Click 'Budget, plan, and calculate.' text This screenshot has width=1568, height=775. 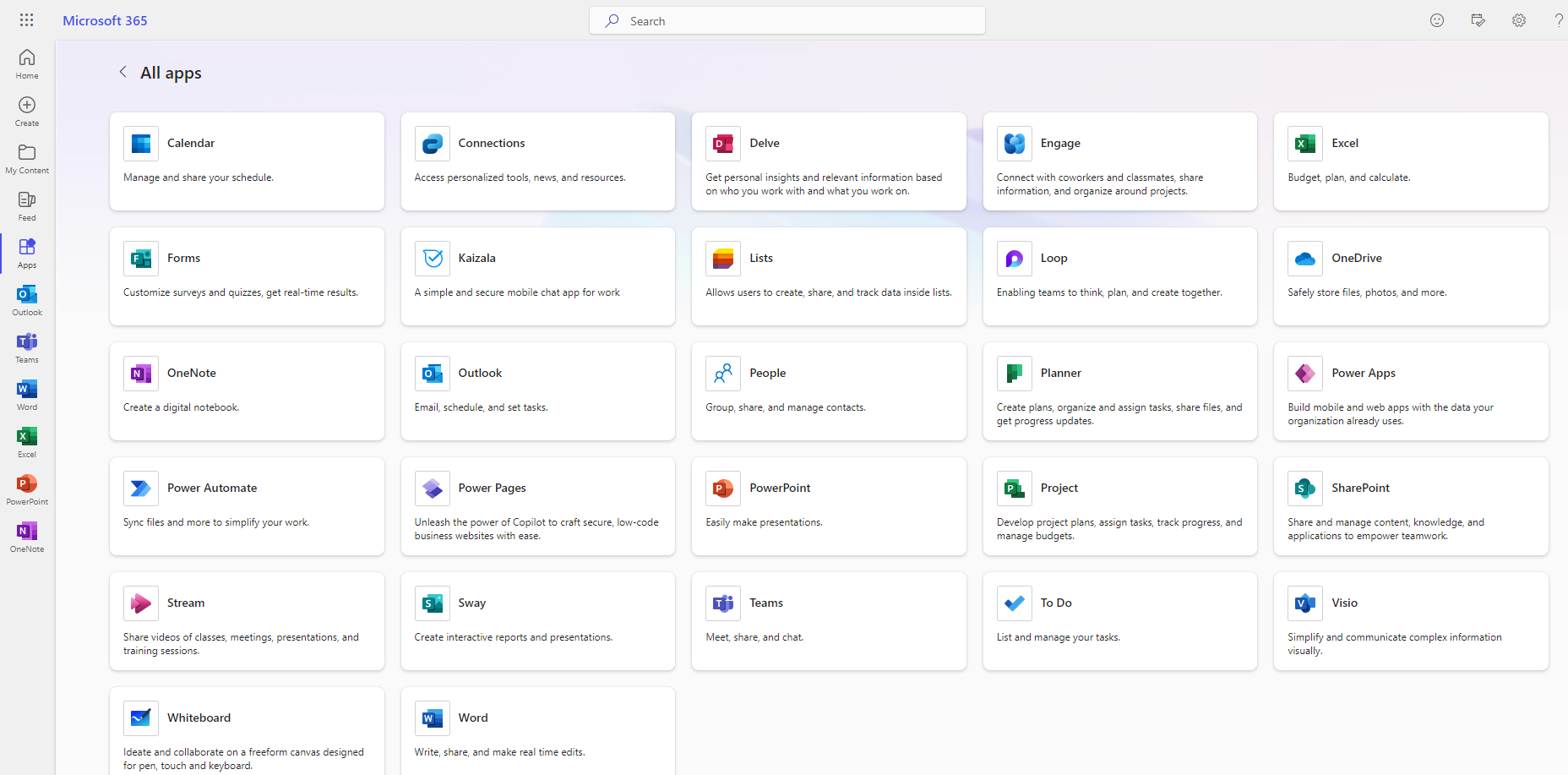(1348, 177)
